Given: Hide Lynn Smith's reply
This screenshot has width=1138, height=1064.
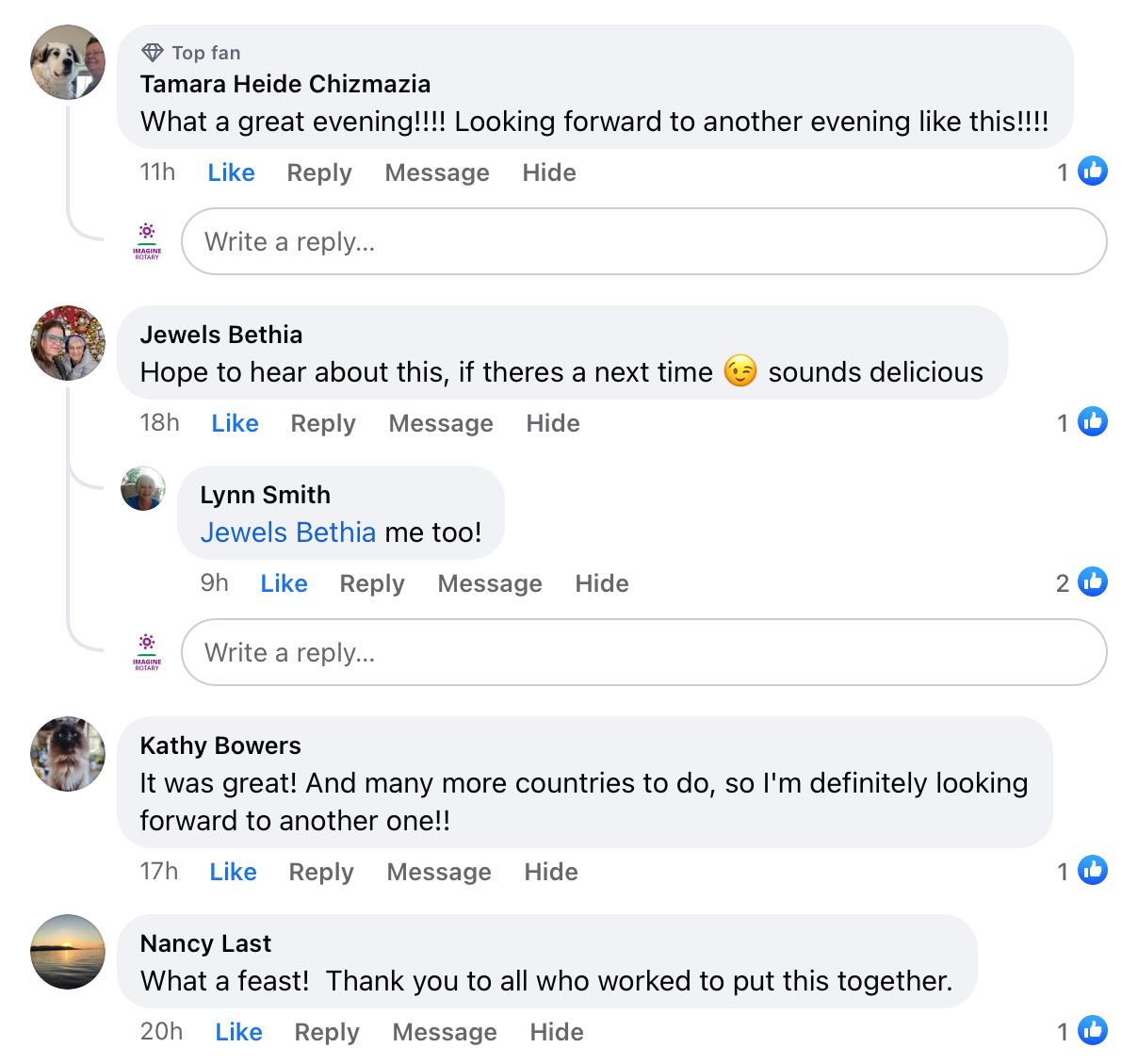Looking at the screenshot, I should (x=602, y=583).
